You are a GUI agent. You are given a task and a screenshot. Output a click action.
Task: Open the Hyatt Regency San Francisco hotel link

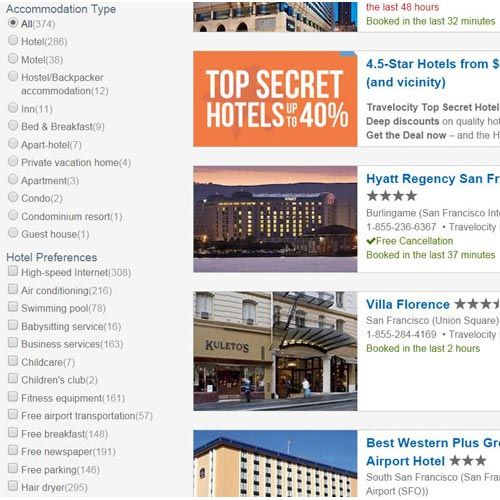tap(433, 179)
